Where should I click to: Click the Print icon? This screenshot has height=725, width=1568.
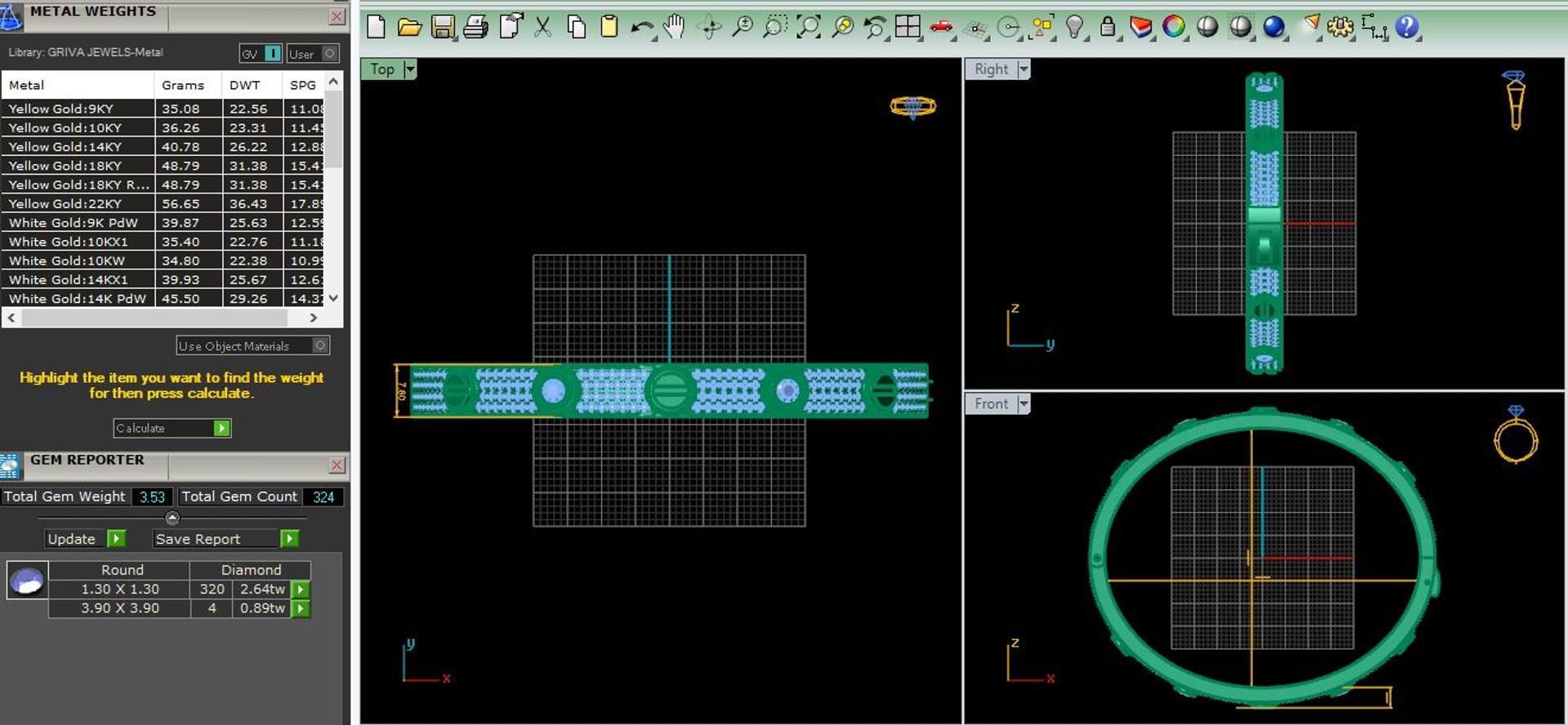[475, 27]
